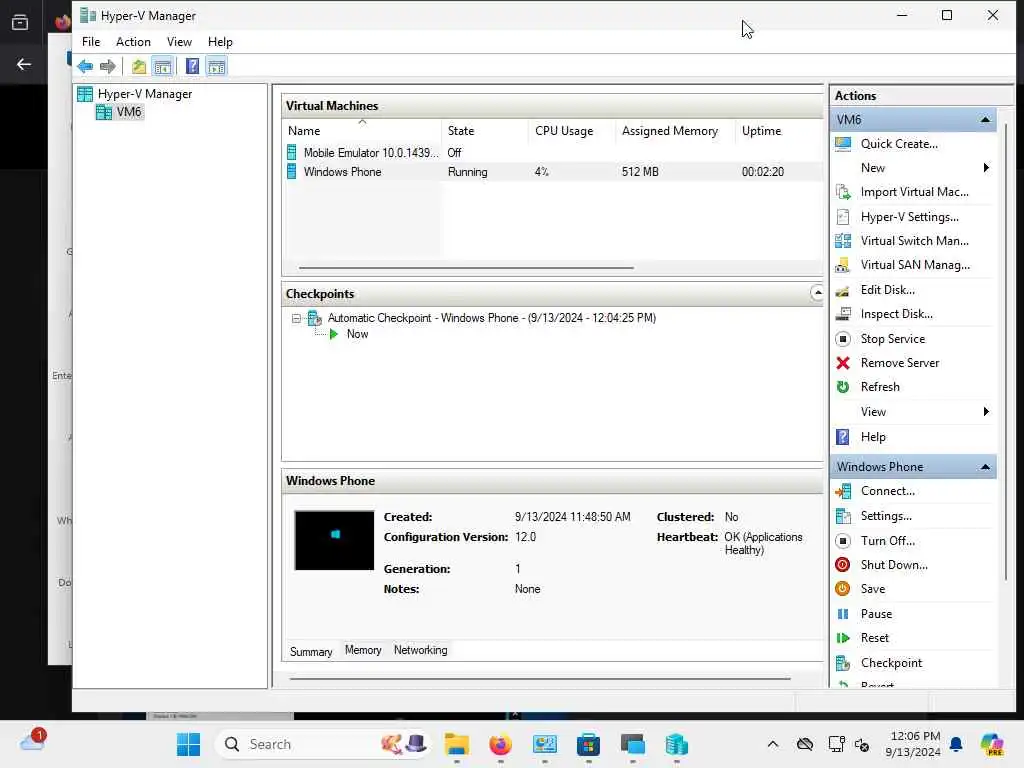Expand the New submenu arrow

point(985,168)
